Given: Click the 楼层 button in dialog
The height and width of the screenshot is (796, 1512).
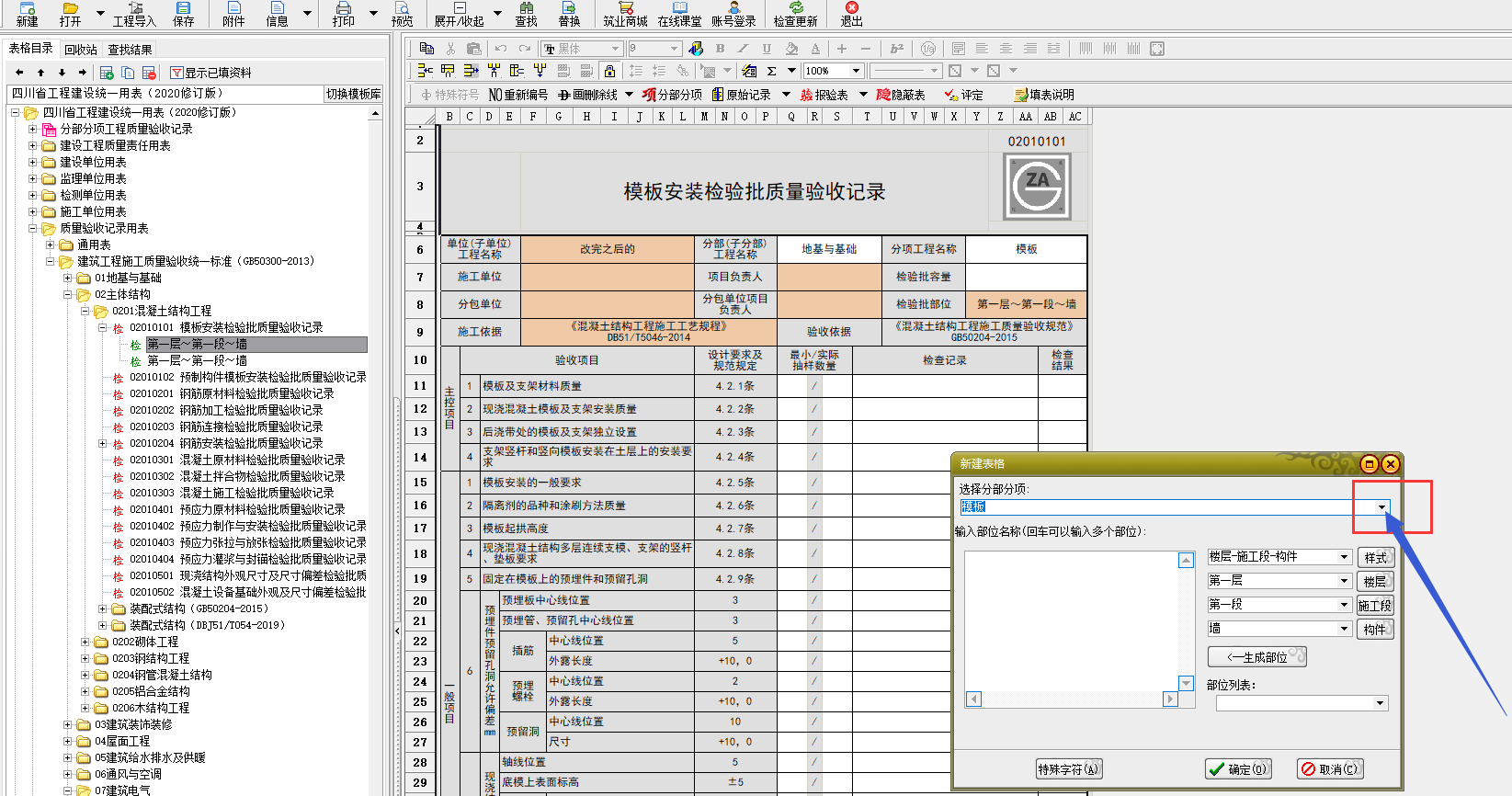Looking at the screenshot, I should (x=1376, y=581).
